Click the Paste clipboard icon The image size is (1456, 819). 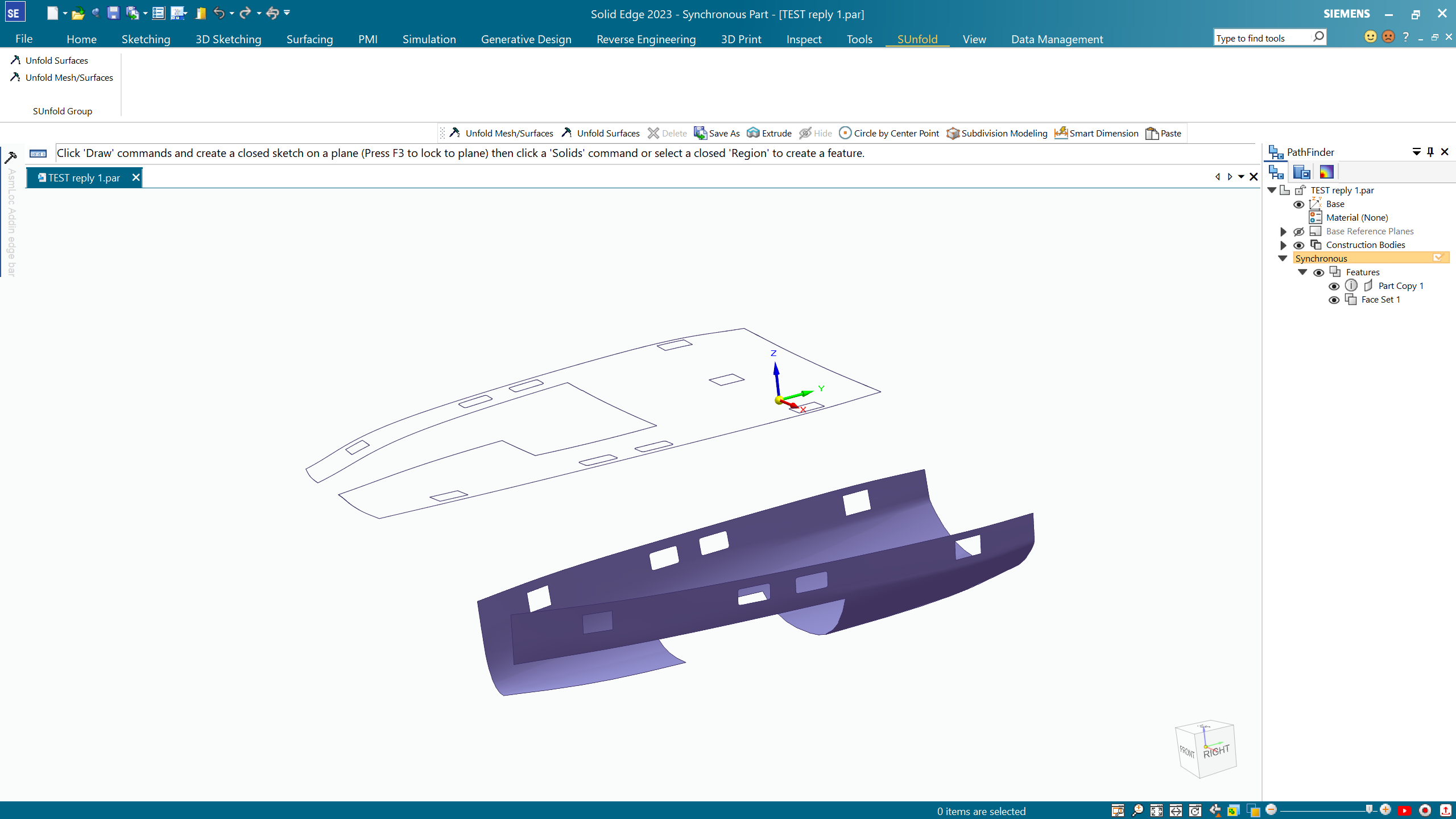click(x=1152, y=133)
